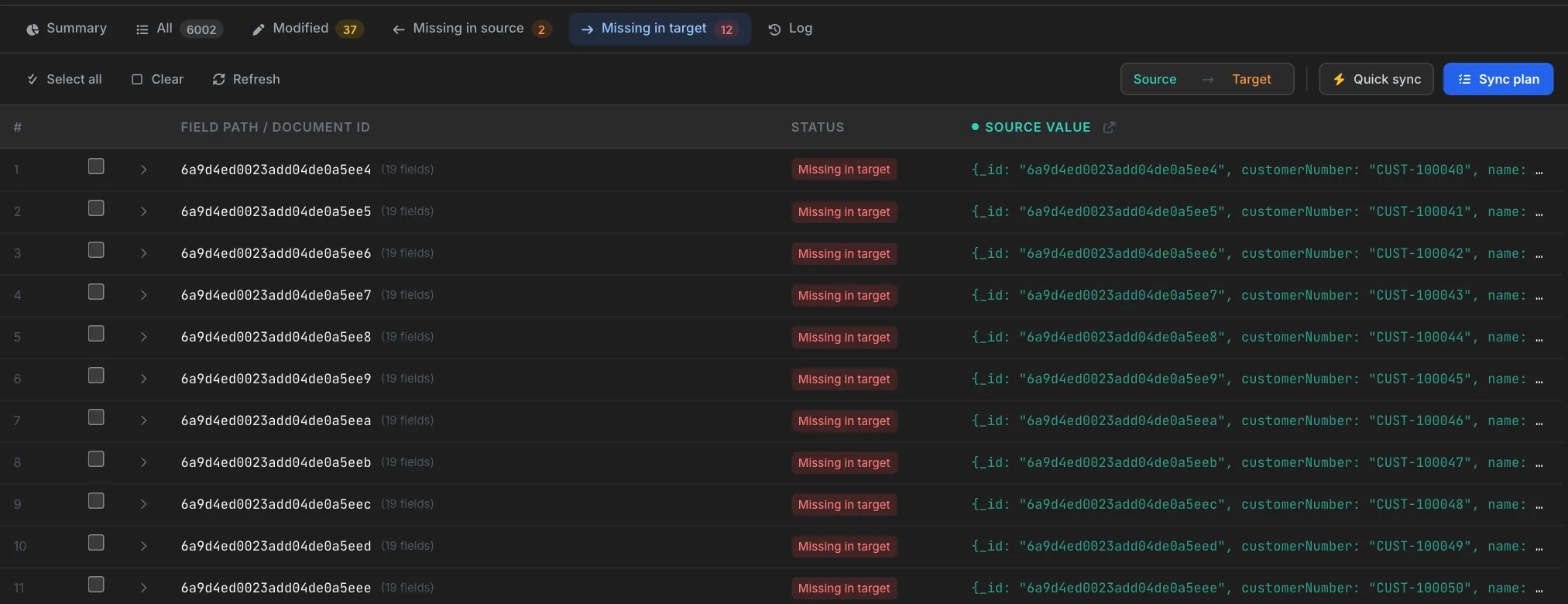
Task: Click right arrow icon of Missing in target
Action: (587, 29)
